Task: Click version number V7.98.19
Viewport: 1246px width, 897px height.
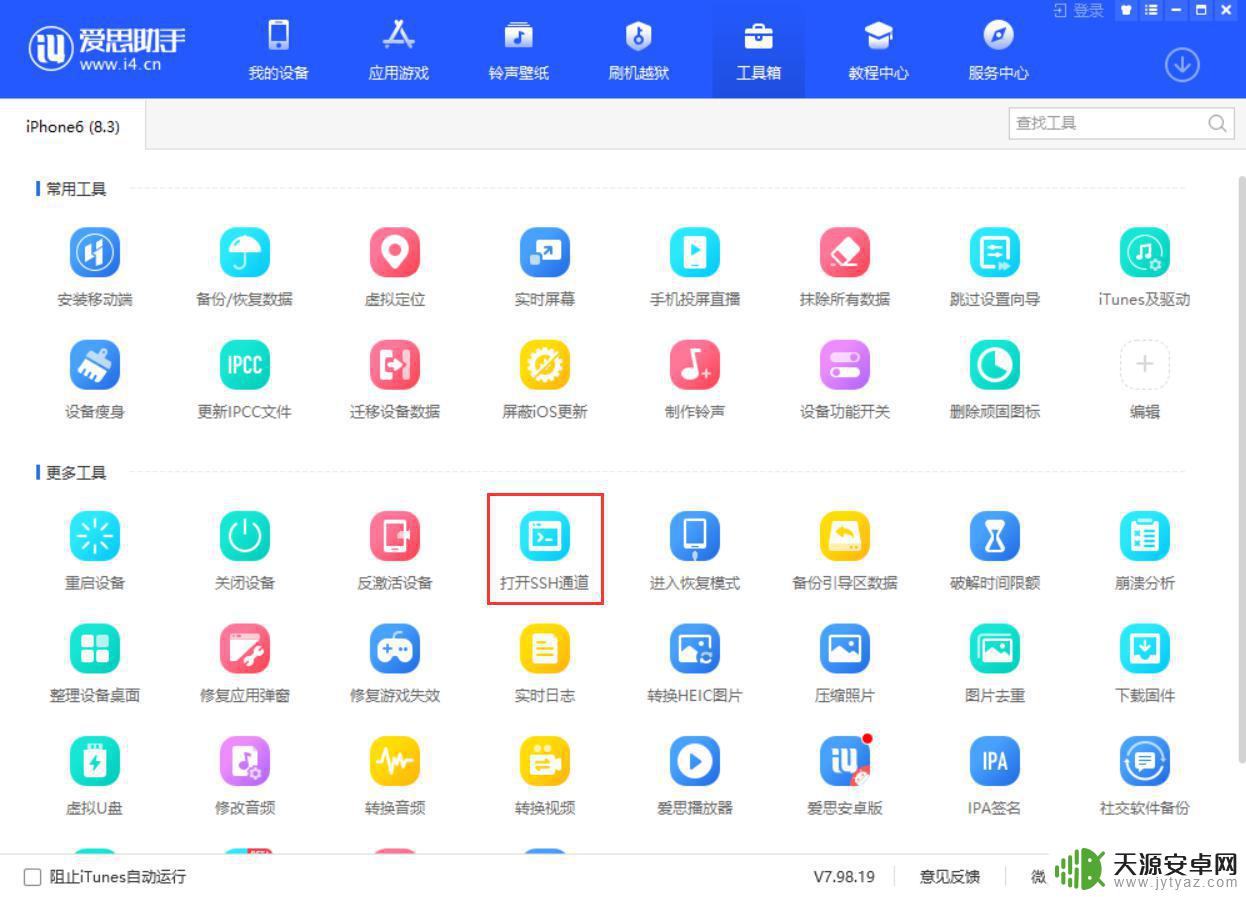Action: click(844, 877)
